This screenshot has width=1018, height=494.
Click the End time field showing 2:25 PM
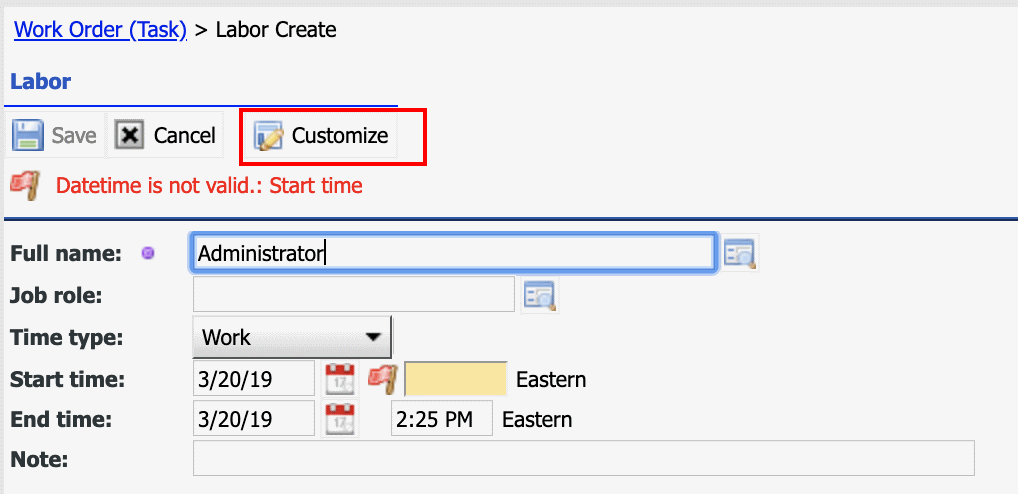pyautogui.click(x=441, y=419)
